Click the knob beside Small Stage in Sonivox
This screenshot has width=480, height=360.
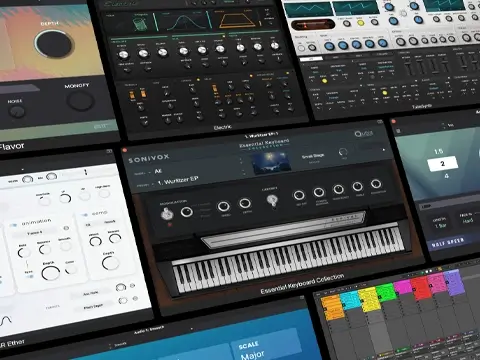coord(343,152)
